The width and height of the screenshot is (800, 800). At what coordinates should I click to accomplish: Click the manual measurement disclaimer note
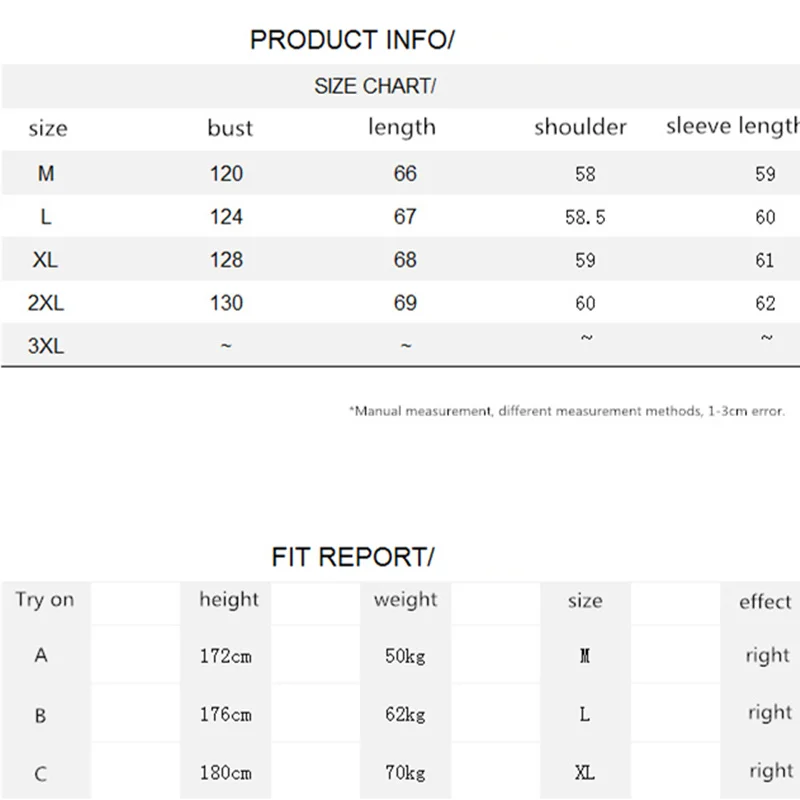567,411
